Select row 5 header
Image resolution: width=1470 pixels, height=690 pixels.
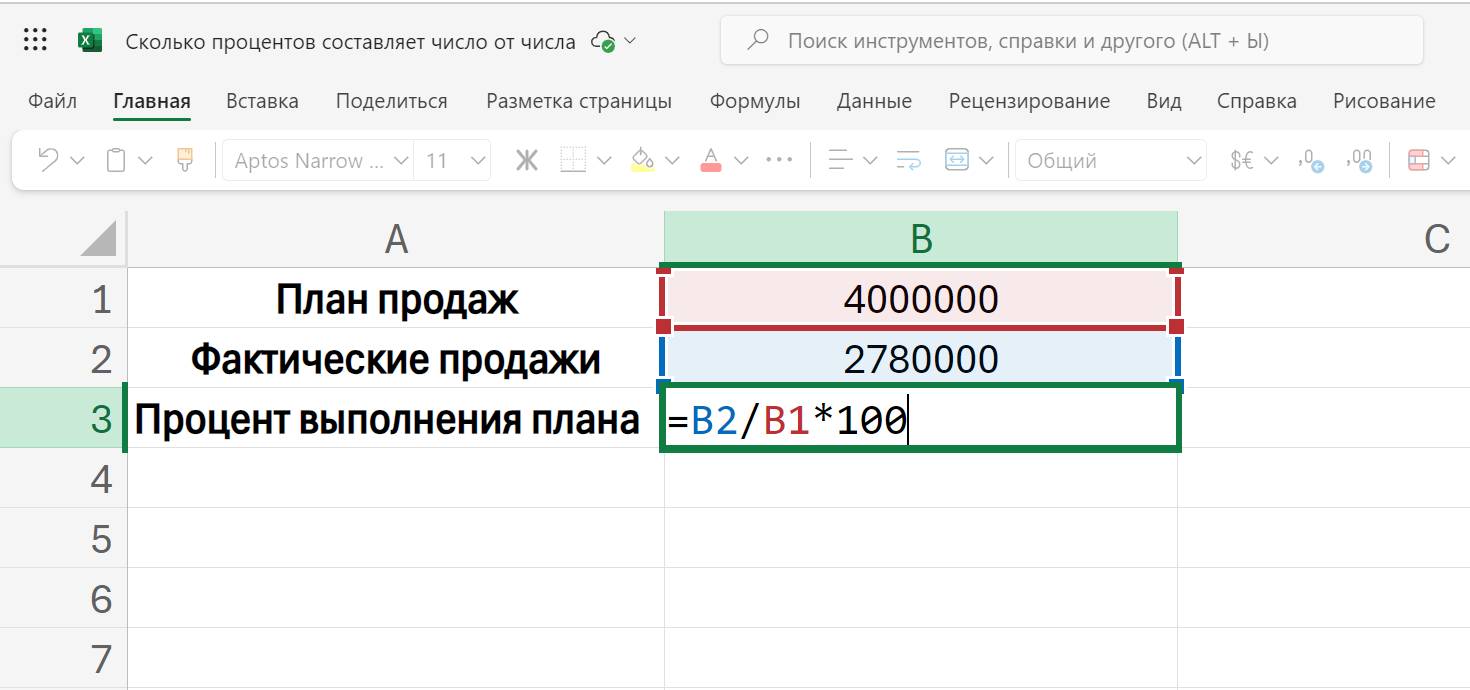pyautogui.click(x=64, y=538)
